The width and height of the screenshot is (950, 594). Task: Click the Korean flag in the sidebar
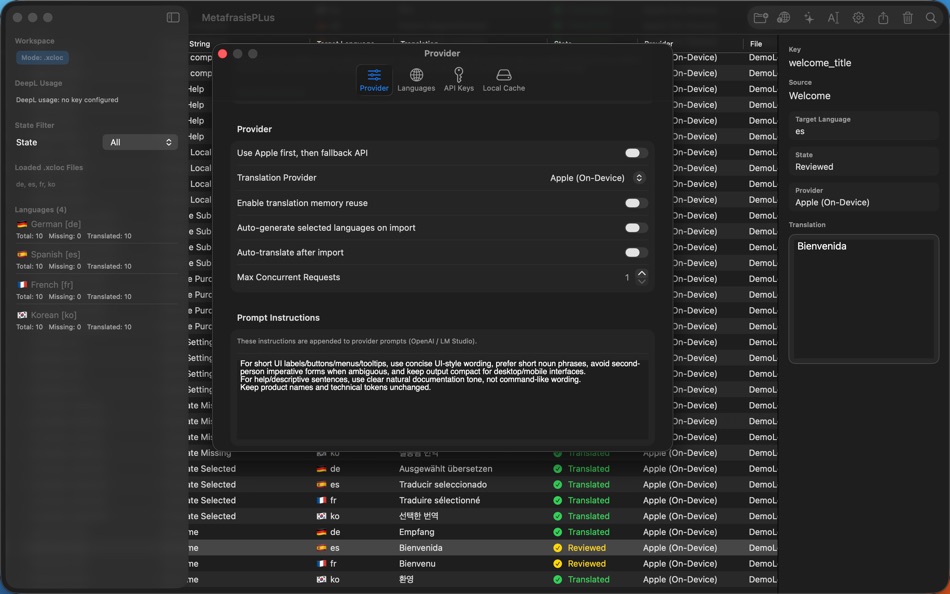pyautogui.click(x=22, y=315)
